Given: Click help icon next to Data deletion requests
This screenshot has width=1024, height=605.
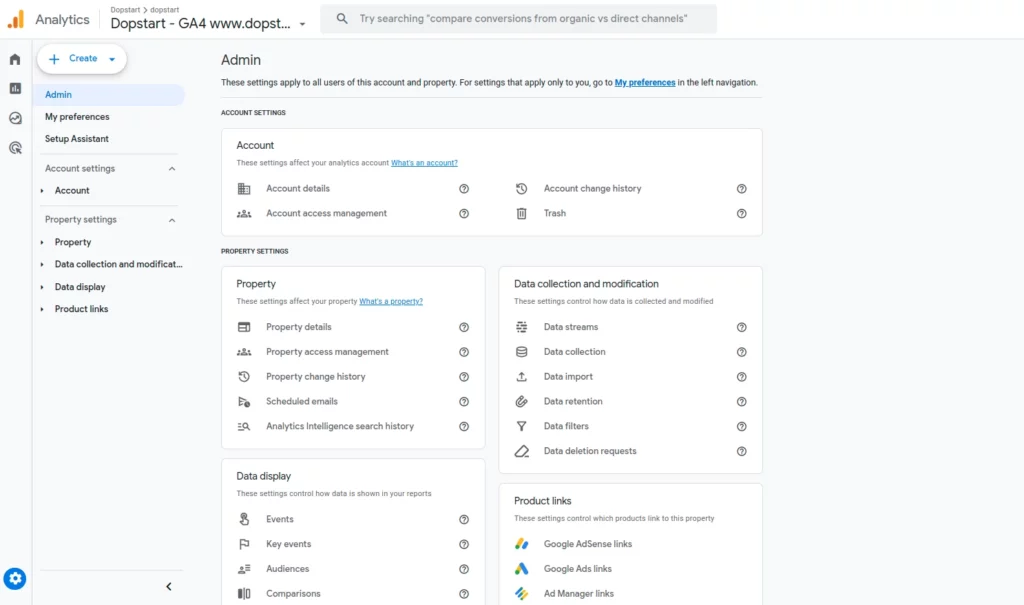Looking at the screenshot, I should pyautogui.click(x=741, y=451).
